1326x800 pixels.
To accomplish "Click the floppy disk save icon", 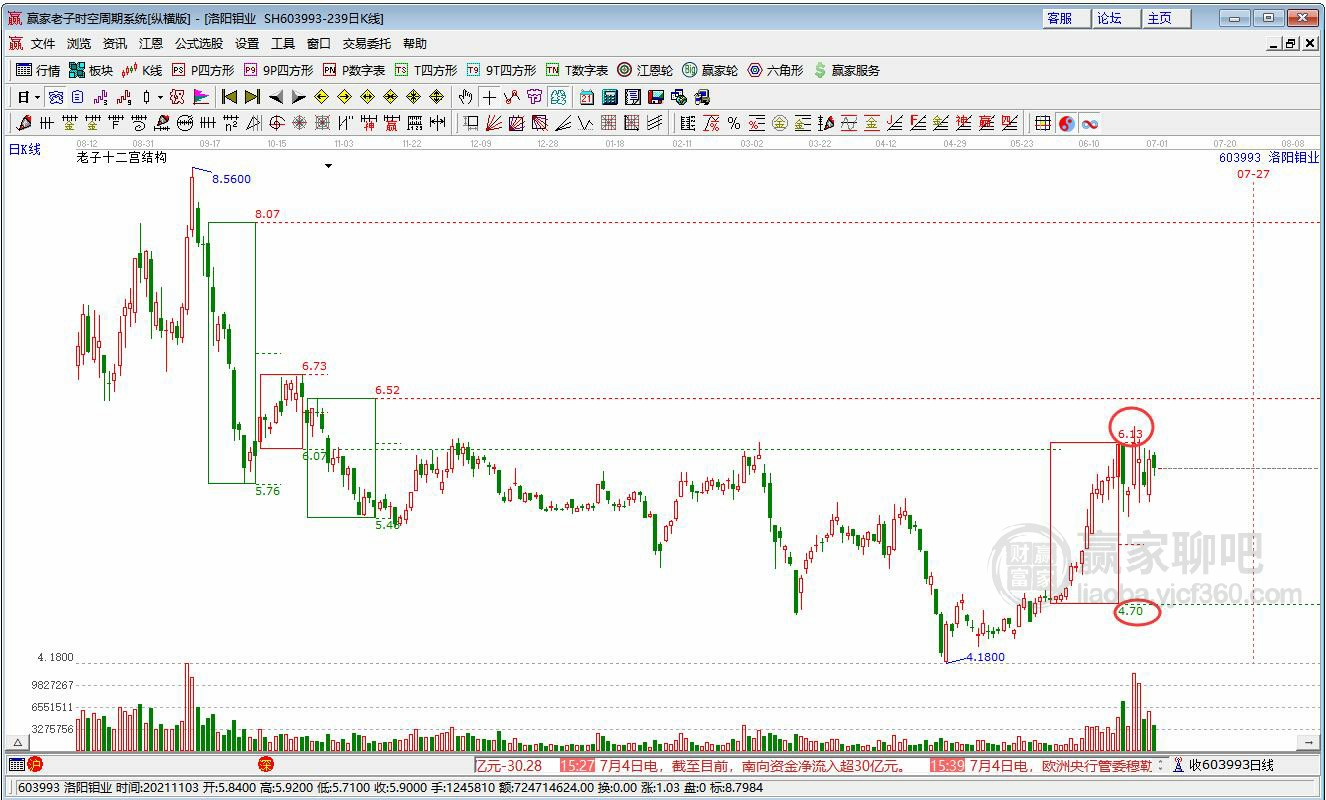I will tap(656, 97).
